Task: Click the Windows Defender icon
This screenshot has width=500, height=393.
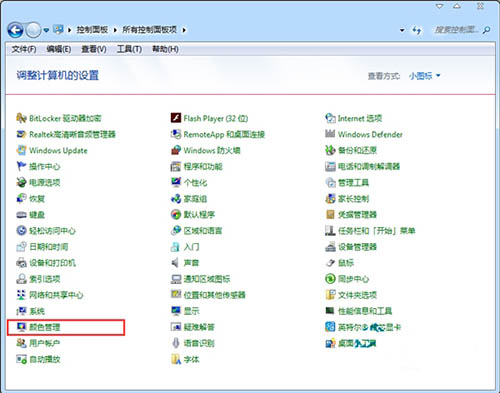Action: point(330,134)
